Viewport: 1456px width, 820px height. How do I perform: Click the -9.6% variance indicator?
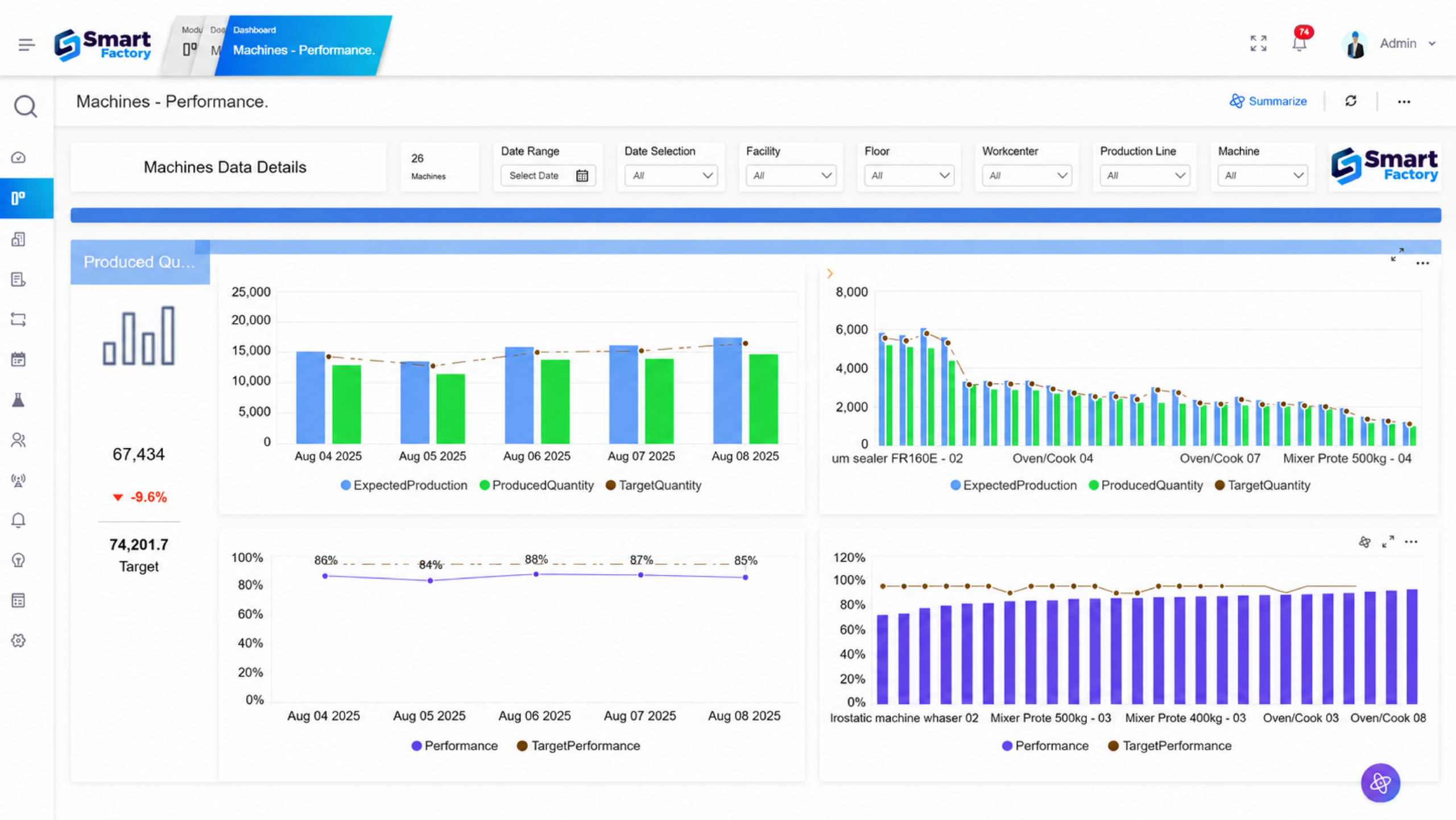139,497
